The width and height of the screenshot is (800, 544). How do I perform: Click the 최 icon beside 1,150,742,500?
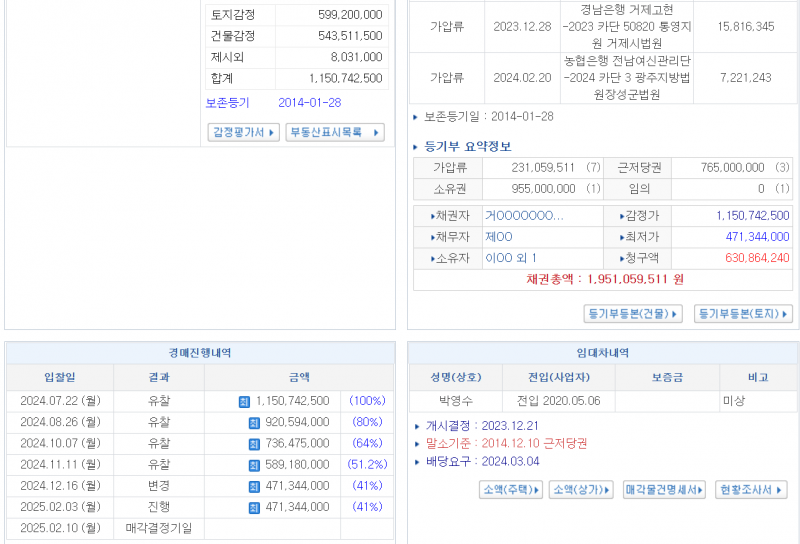point(243,401)
